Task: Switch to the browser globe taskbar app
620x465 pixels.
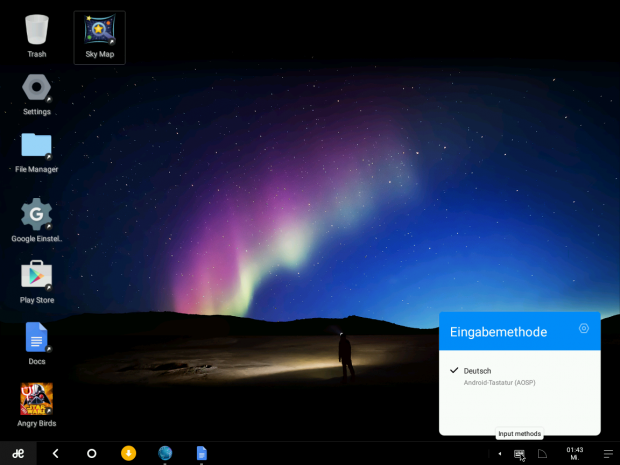Action: pyautogui.click(x=165, y=453)
